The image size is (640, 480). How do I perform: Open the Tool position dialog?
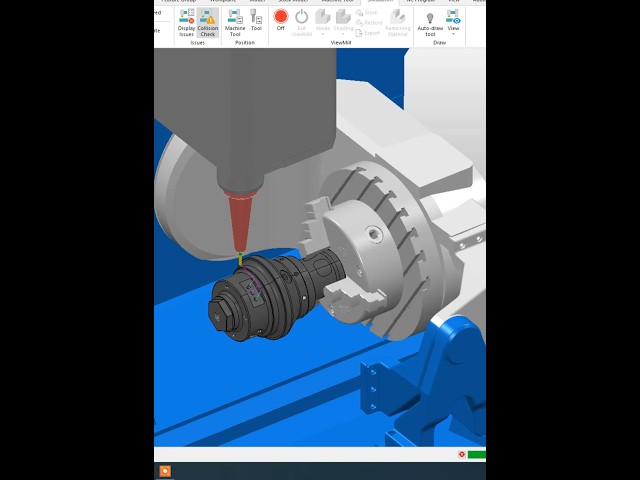click(256, 20)
